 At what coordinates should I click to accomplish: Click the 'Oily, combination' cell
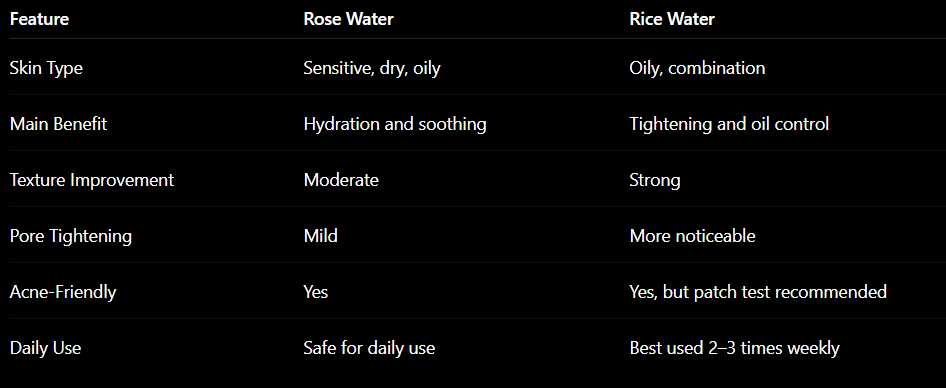tap(697, 68)
